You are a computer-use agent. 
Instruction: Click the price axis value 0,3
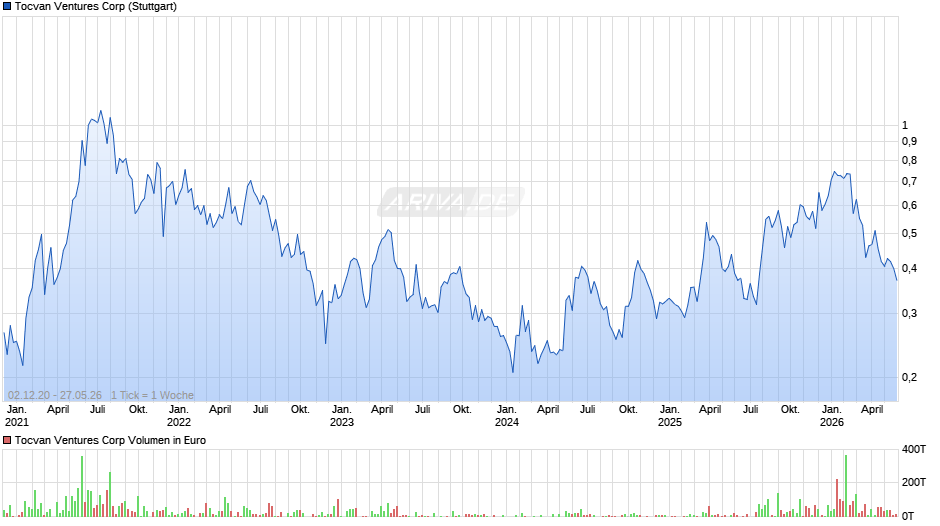(x=909, y=313)
